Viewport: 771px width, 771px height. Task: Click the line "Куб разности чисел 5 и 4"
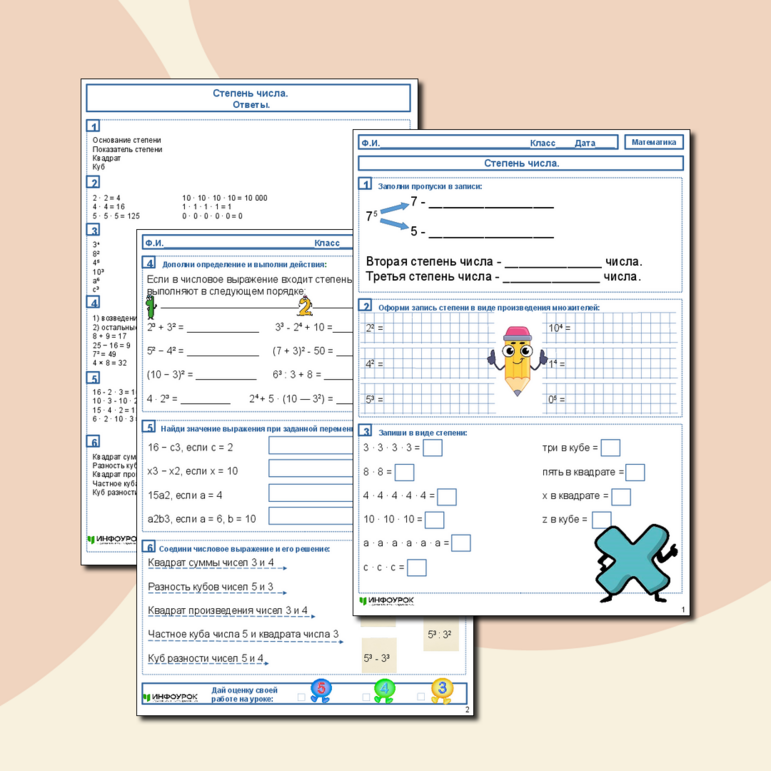206,658
